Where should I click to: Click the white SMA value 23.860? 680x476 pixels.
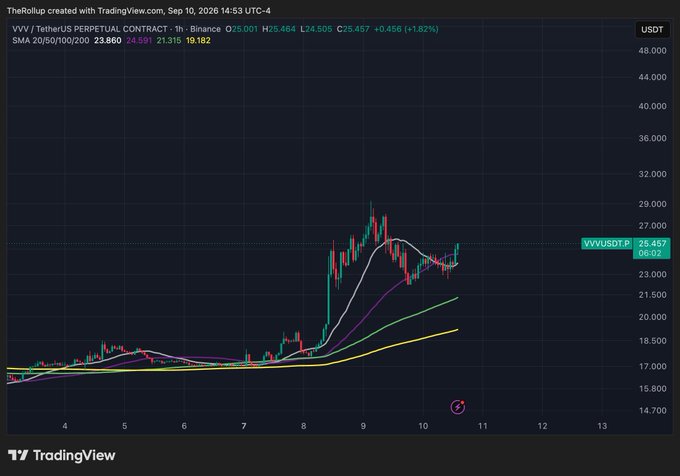click(108, 40)
